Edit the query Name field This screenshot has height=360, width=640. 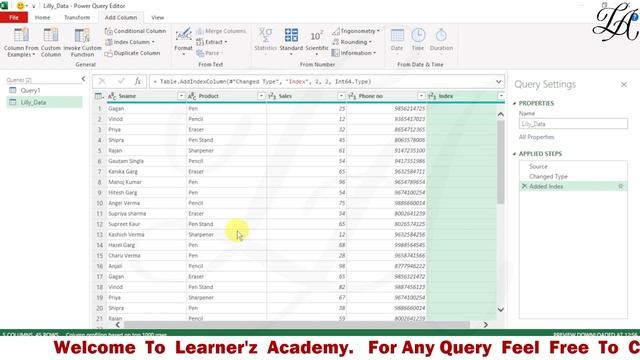(573, 124)
